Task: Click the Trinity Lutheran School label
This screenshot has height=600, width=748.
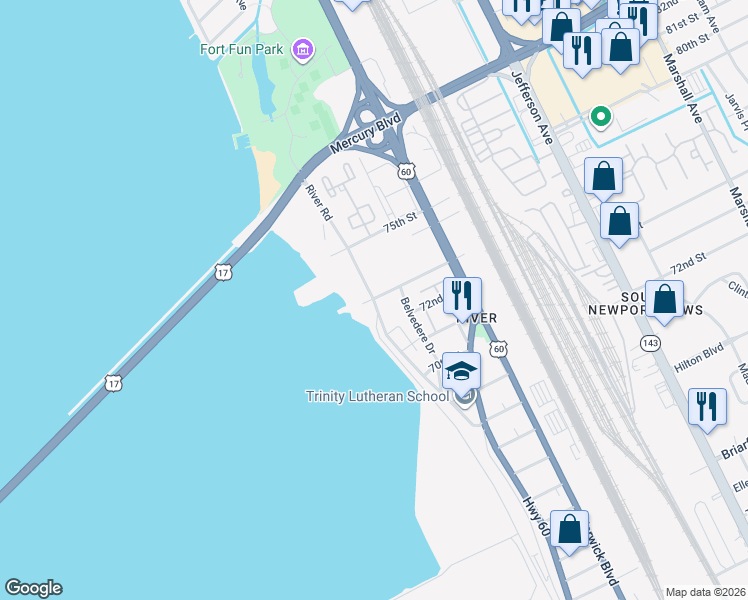Action: (377, 396)
